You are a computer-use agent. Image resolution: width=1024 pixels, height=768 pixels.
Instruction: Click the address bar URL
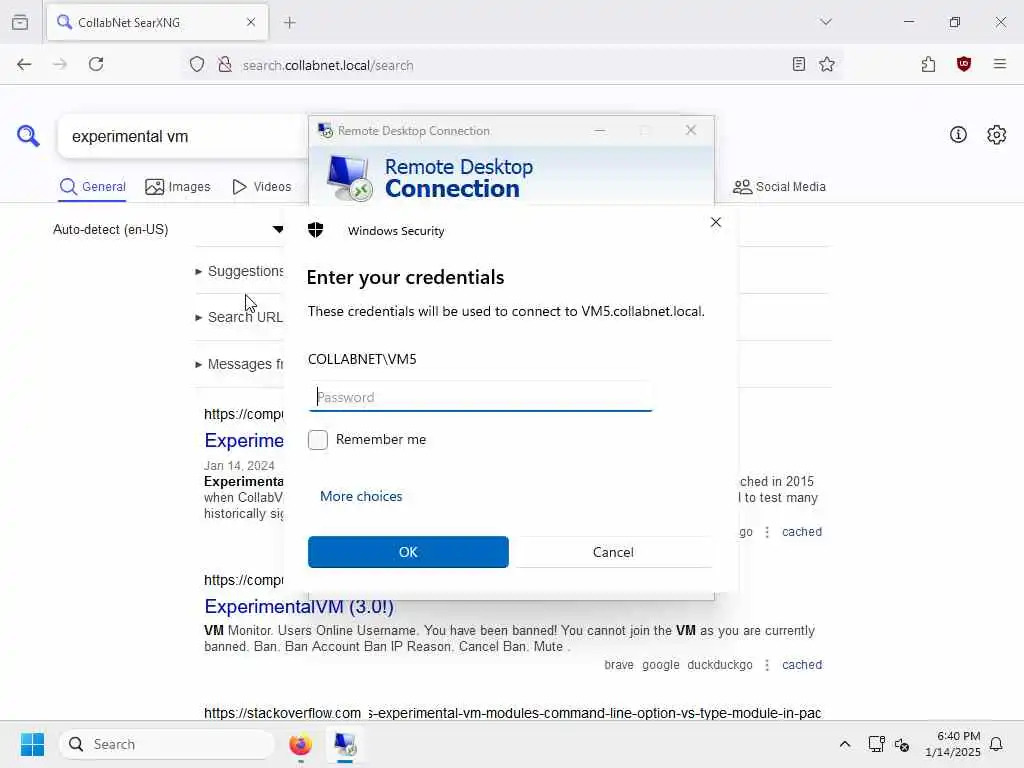[x=328, y=65]
